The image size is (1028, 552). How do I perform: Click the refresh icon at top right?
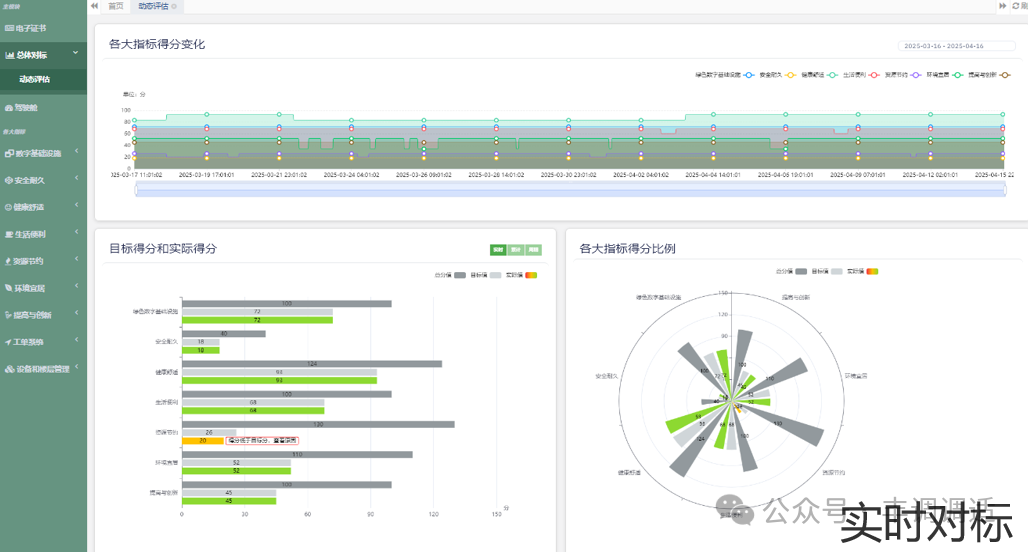(1016, 6)
